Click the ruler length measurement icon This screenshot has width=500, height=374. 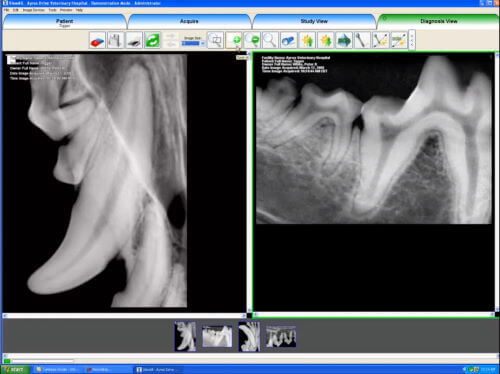[399, 40]
